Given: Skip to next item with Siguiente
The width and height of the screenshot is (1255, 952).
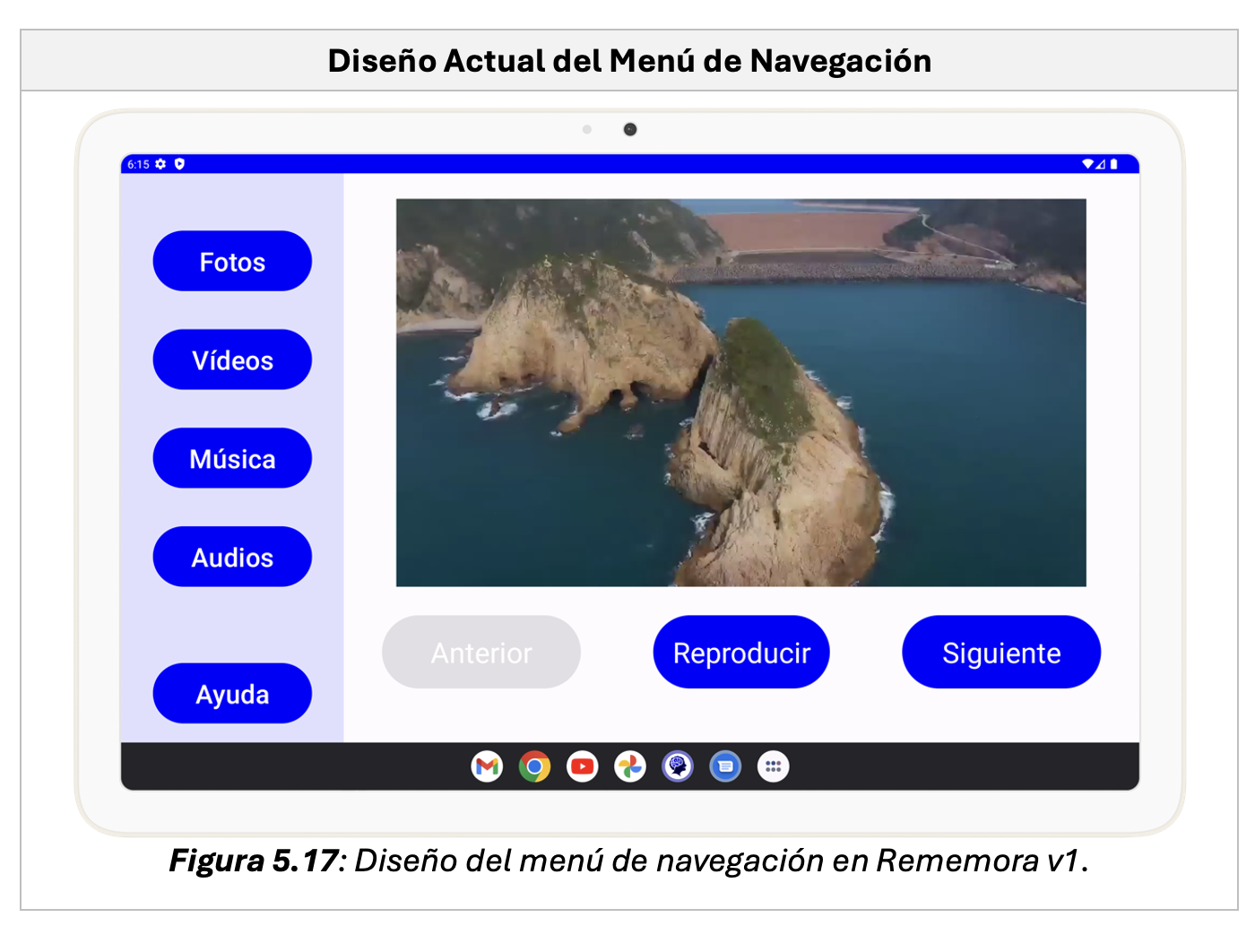Looking at the screenshot, I should pos(1000,653).
